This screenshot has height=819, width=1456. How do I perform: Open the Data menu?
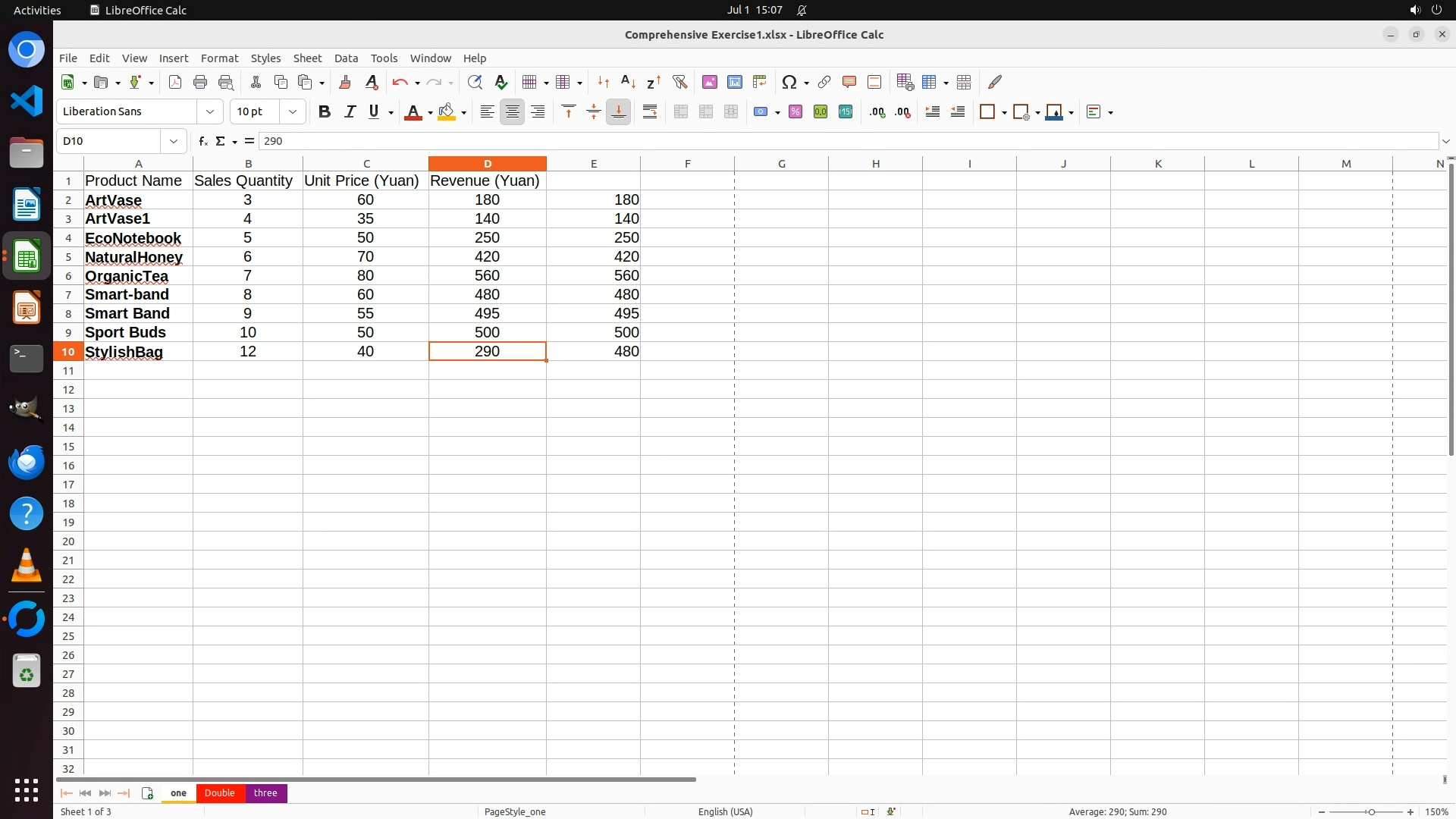346,58
